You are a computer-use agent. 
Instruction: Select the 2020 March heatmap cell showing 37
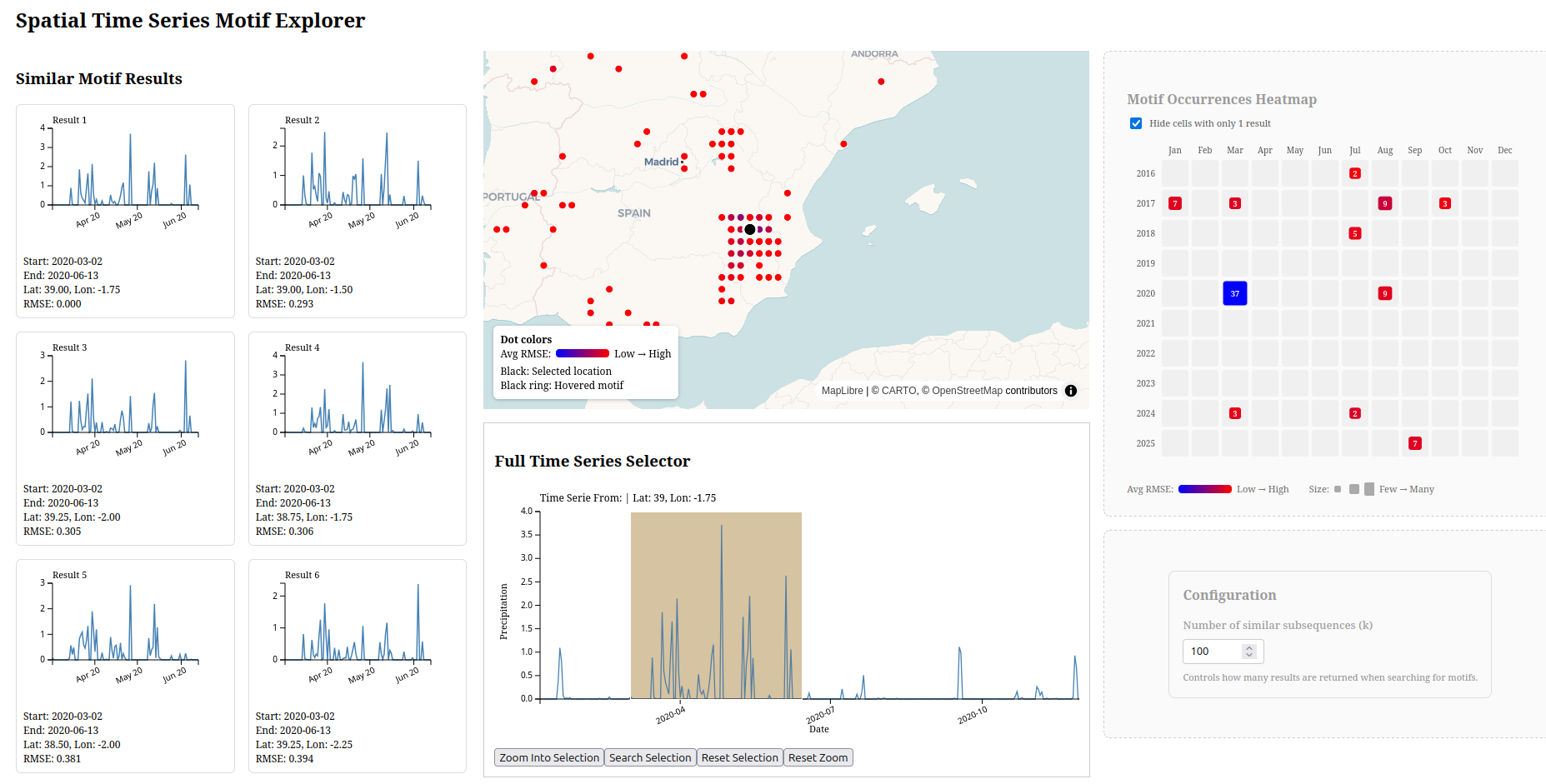[x=1235, y=293]
